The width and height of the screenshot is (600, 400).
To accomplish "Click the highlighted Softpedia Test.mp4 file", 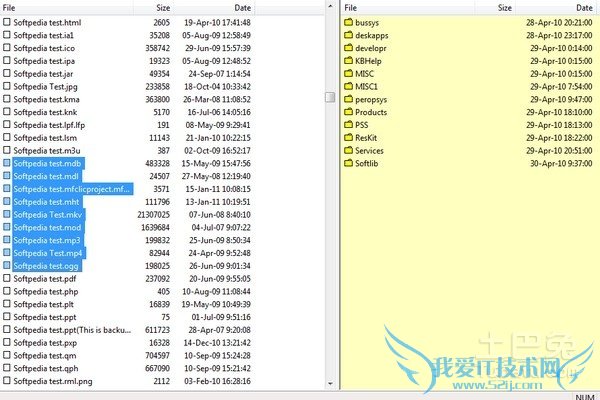I will pyautogui.click(x=48, y=253).
